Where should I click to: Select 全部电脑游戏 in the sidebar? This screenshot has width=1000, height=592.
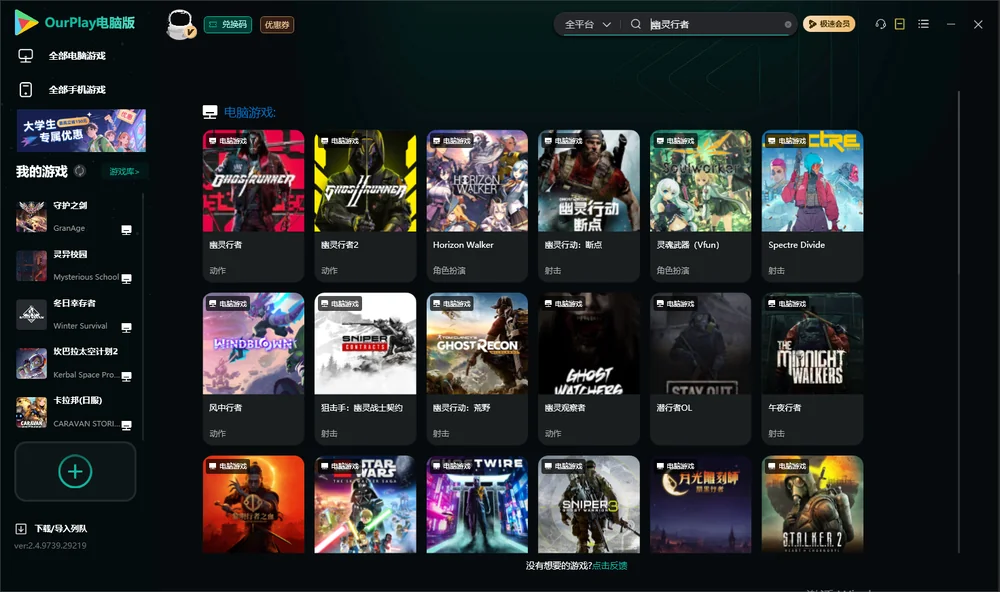tap(77, 56)
